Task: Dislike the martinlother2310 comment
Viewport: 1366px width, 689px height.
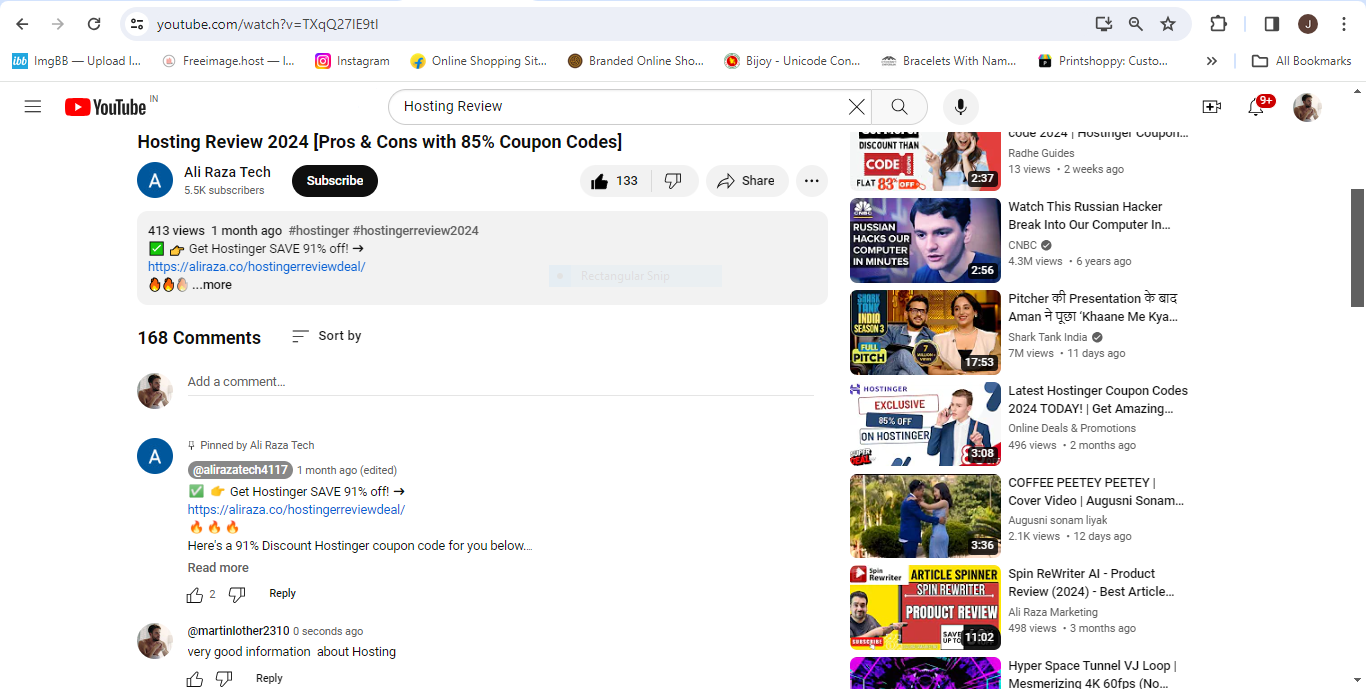Action: pyautogui.click(x=224, y=679)
